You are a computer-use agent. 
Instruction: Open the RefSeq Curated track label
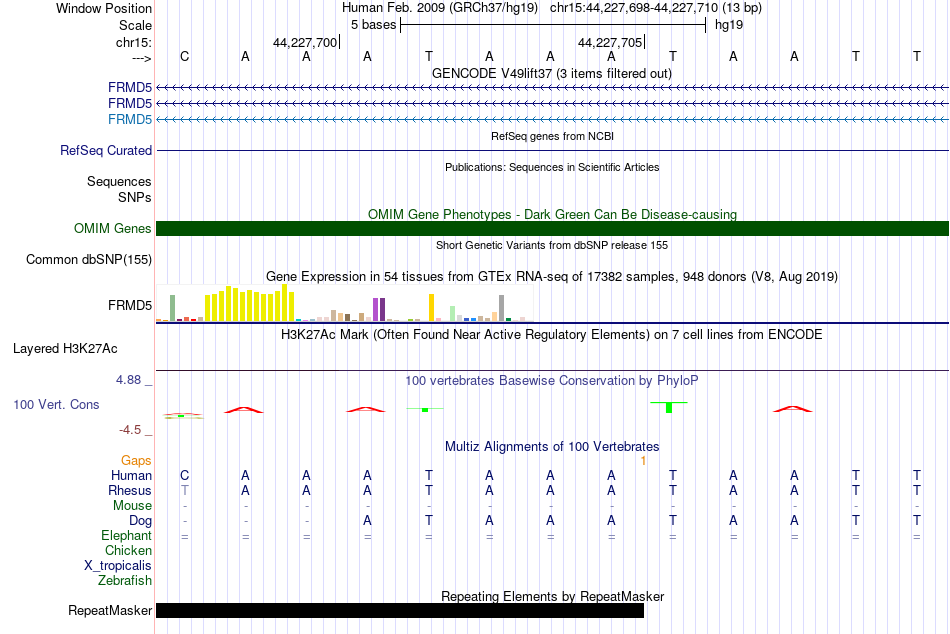106,150
